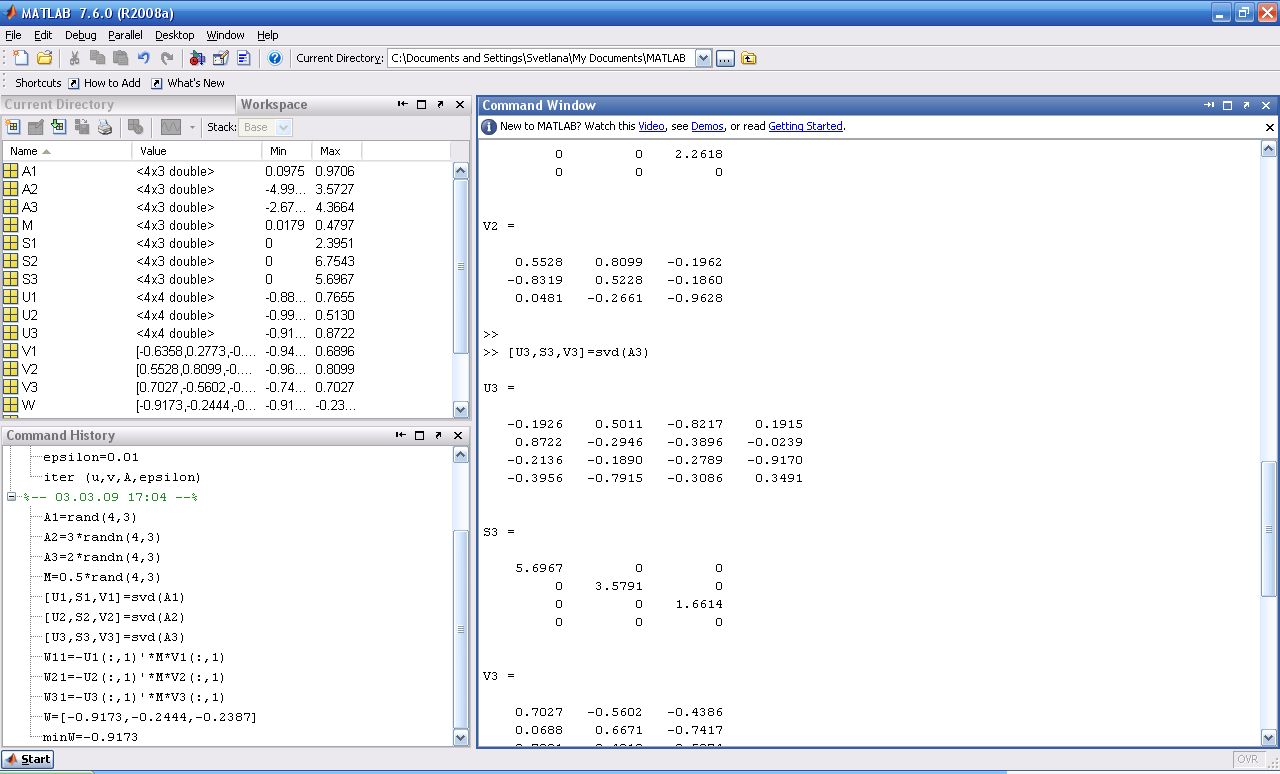Select variable W in the Workspace
Screen dimensions: 1280x774
tap(228, 405)
